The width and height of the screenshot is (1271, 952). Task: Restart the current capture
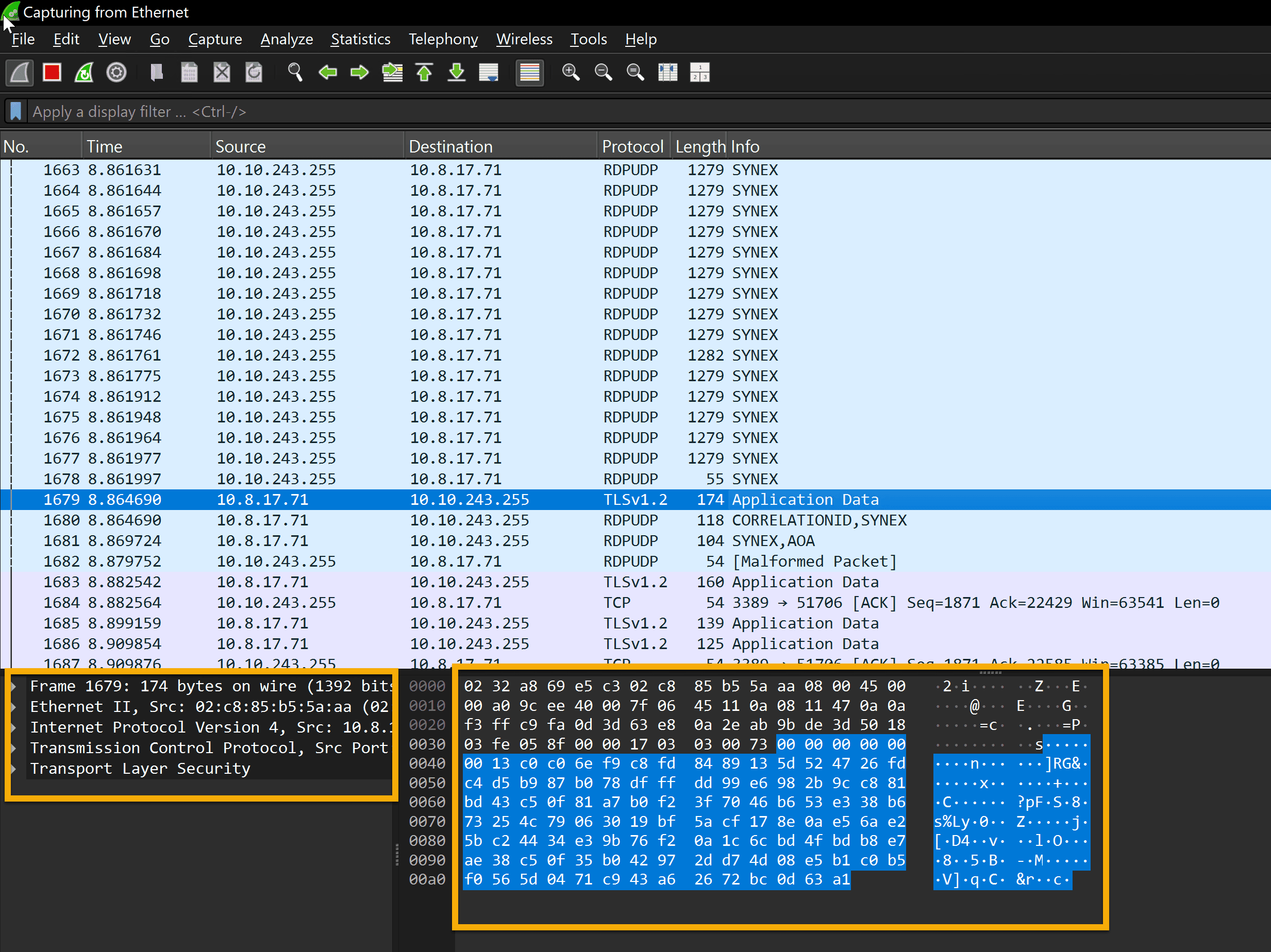pyautogui.click(x=84, y=73)
